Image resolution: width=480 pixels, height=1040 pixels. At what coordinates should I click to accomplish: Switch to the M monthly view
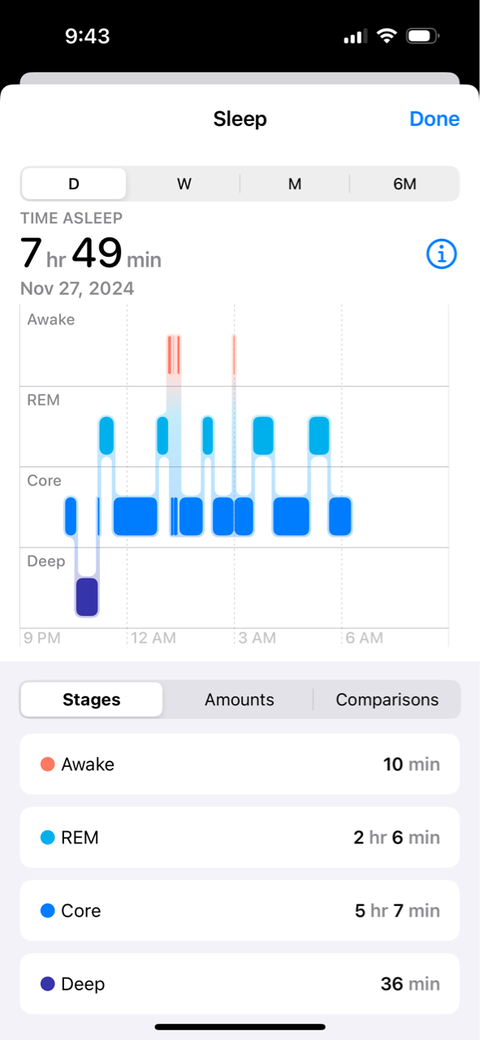pos(294,184)
